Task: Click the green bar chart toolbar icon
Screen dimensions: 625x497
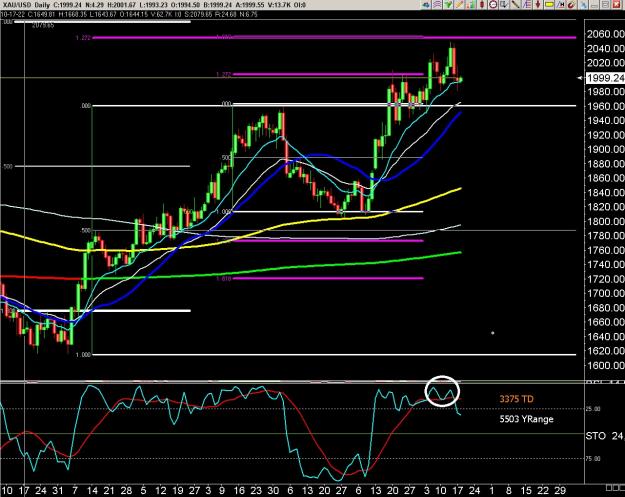Action: tap(471, 5)
